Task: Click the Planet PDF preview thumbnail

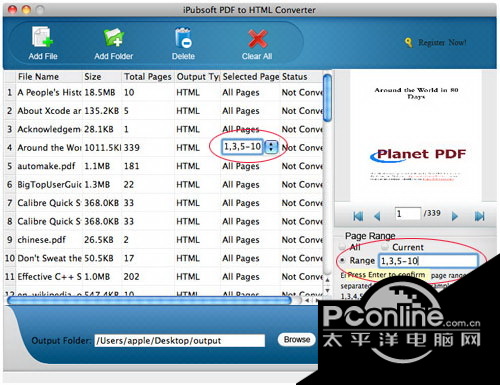Action: 416,135
